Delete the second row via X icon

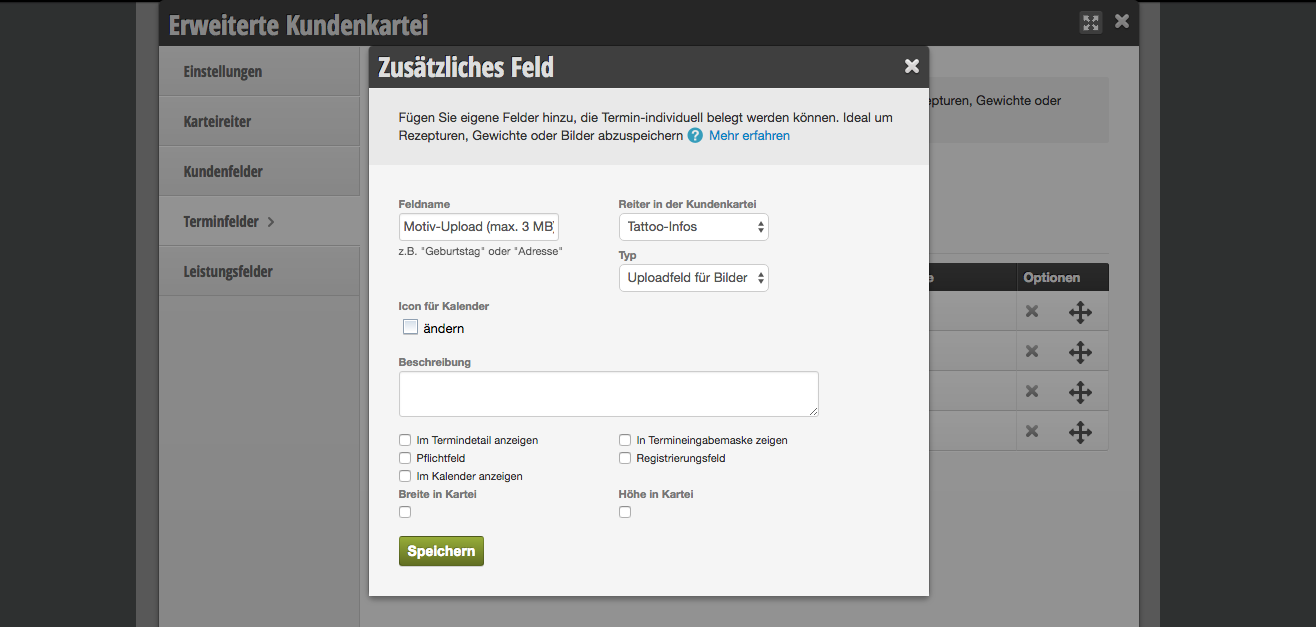tap(1032, 351)
